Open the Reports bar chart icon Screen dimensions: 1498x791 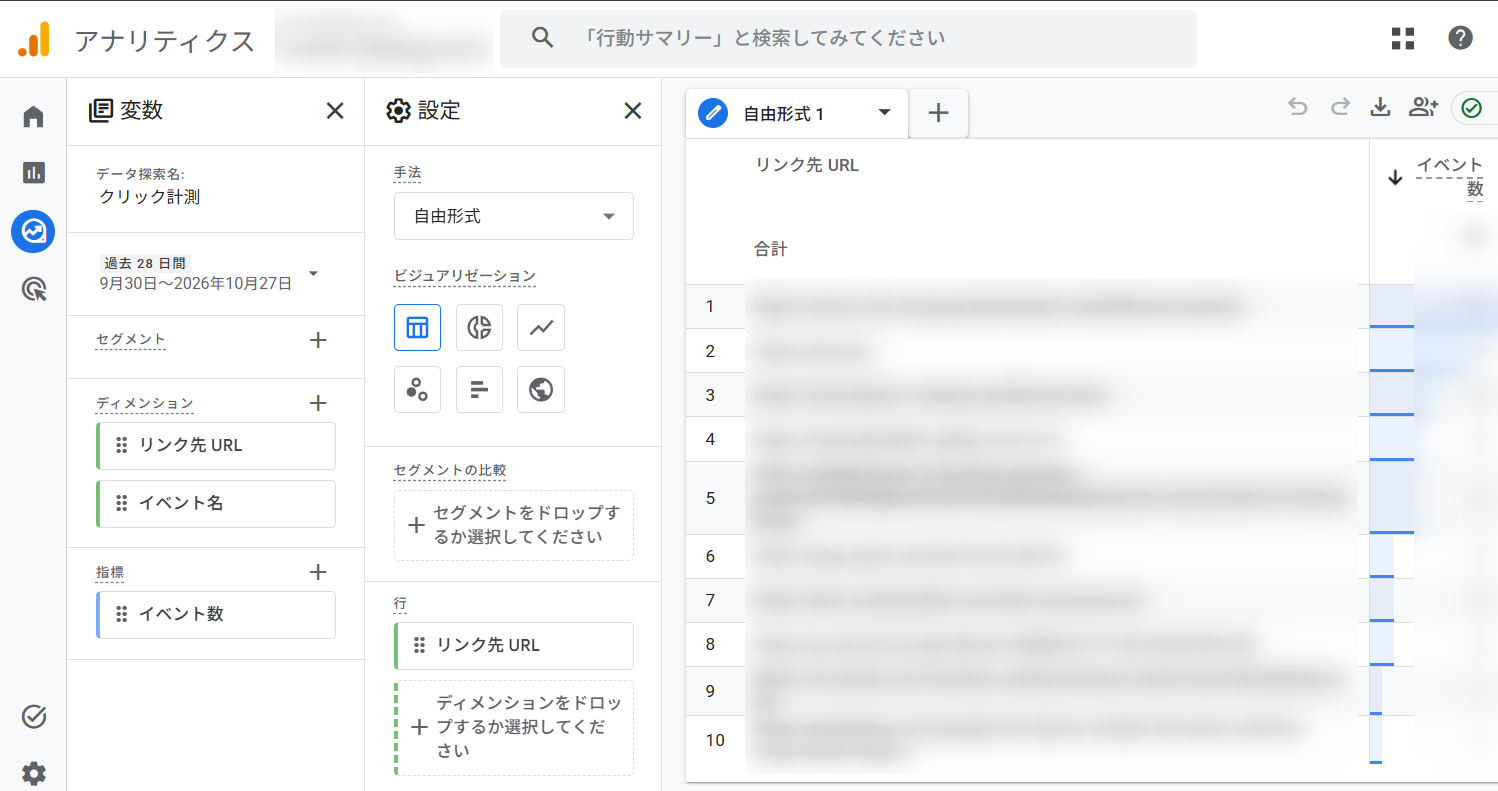33,173
